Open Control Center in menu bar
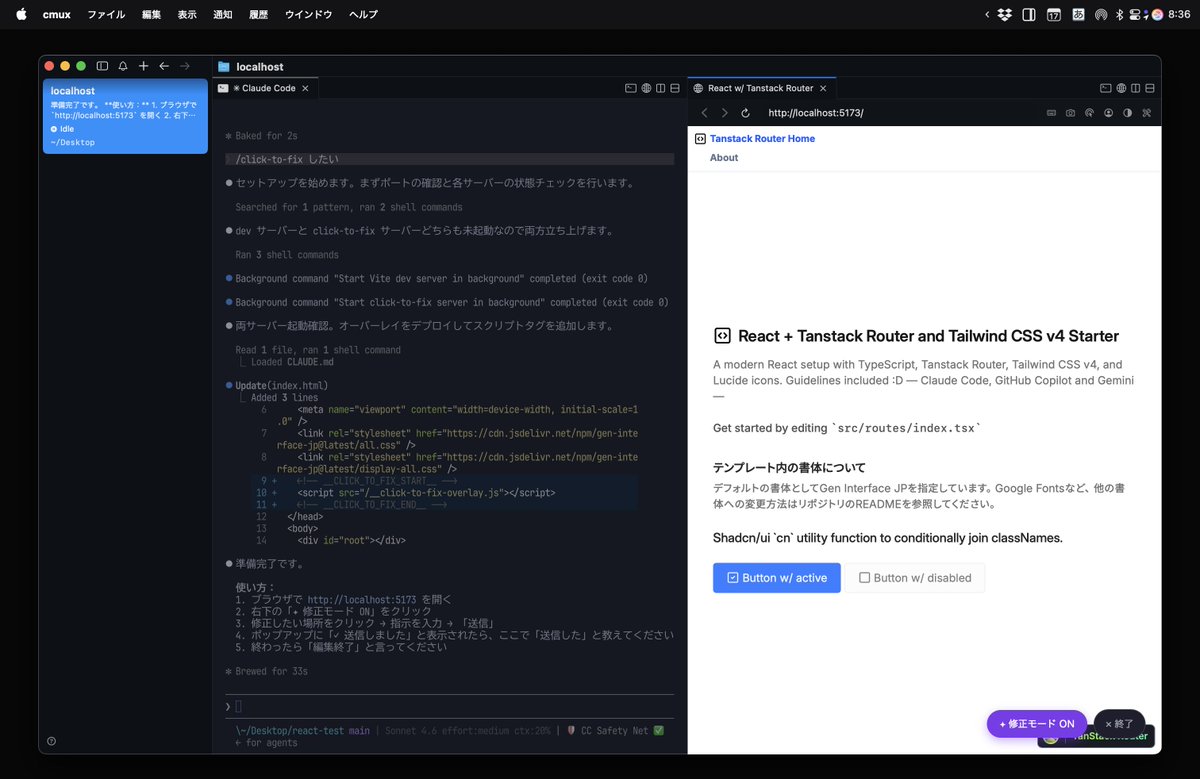The height and width of the screenshot is (779, 1200). [1136, 14]
